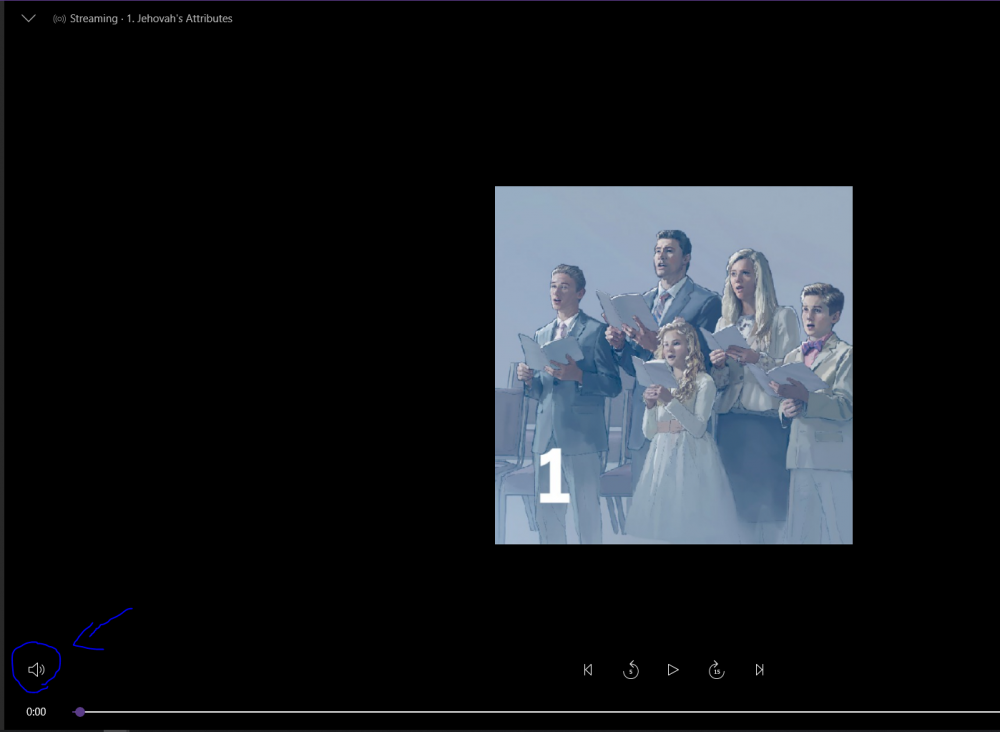Open the album artwork of the singing family
This screenshot has width=1000, height=732.
pos(672,364)
